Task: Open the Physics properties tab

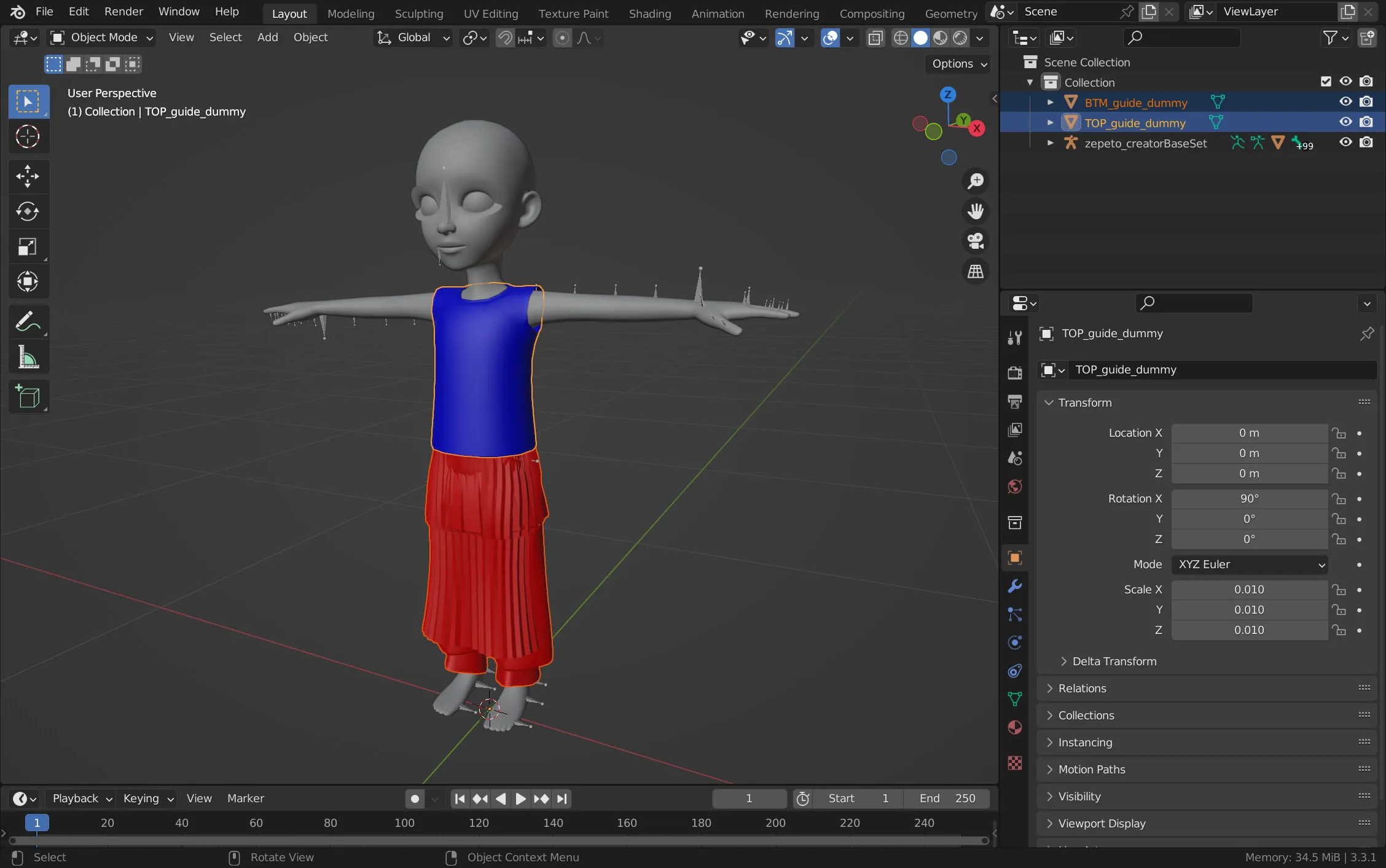Action: click(x=1015, y=643)
